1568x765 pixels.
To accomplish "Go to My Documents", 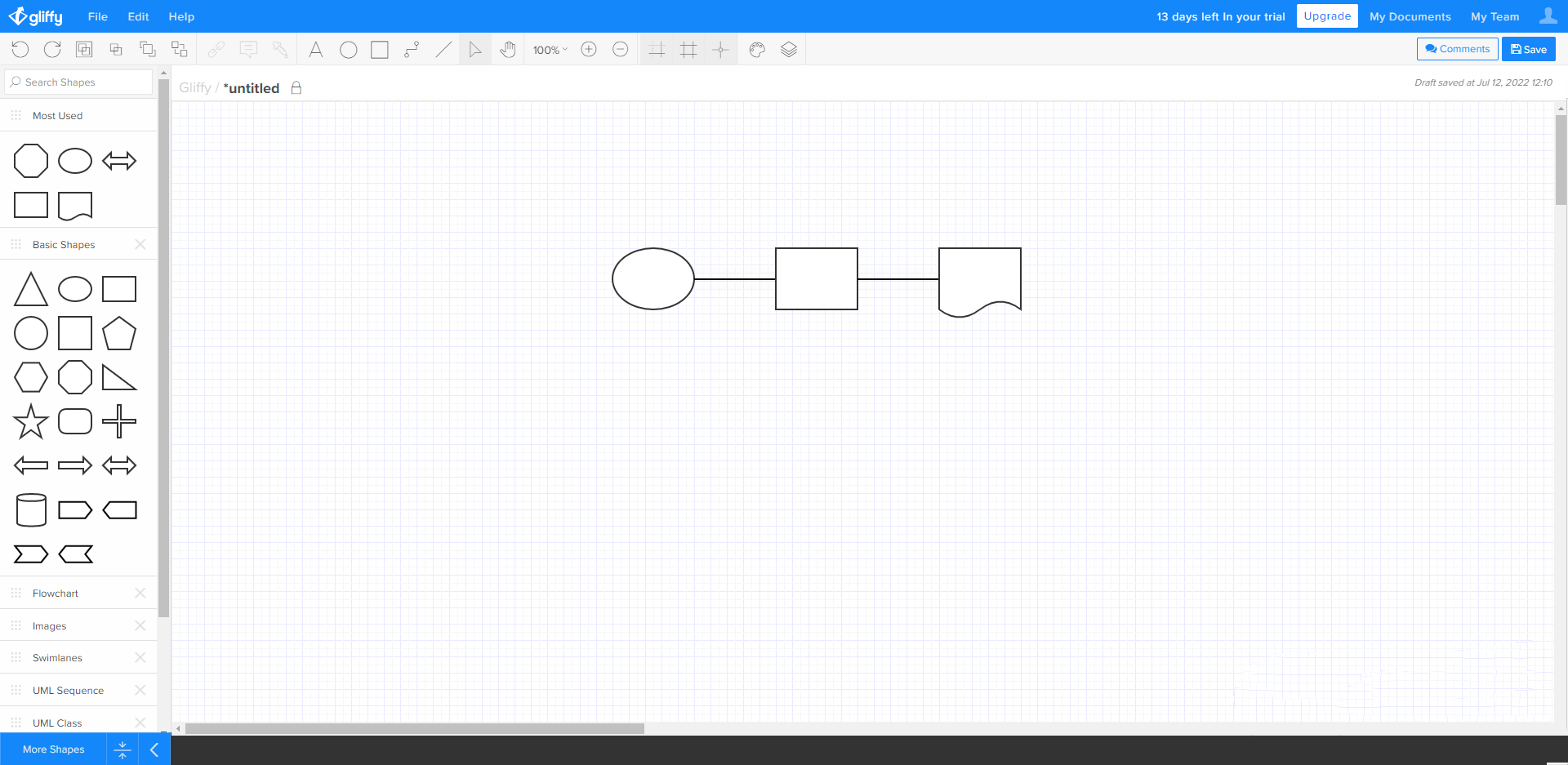I will pyautogui.click(x=1410, y=16).
